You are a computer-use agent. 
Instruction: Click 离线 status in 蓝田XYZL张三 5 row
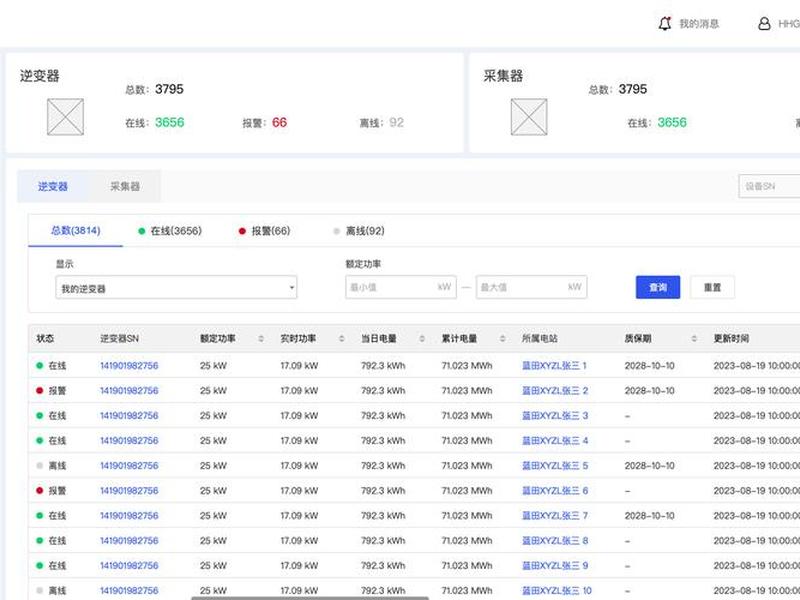click(51, 466)
